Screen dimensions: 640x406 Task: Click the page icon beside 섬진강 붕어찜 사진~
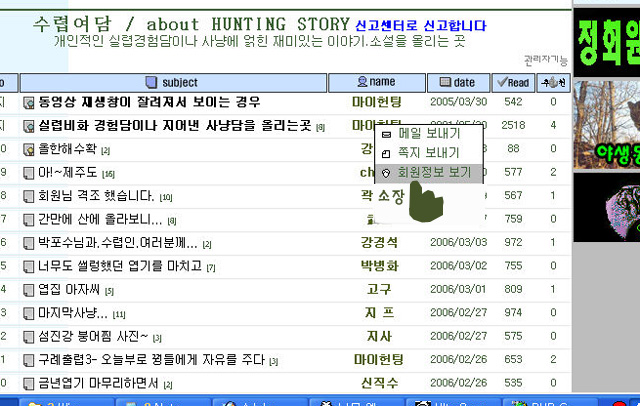(x=29, y=336)
